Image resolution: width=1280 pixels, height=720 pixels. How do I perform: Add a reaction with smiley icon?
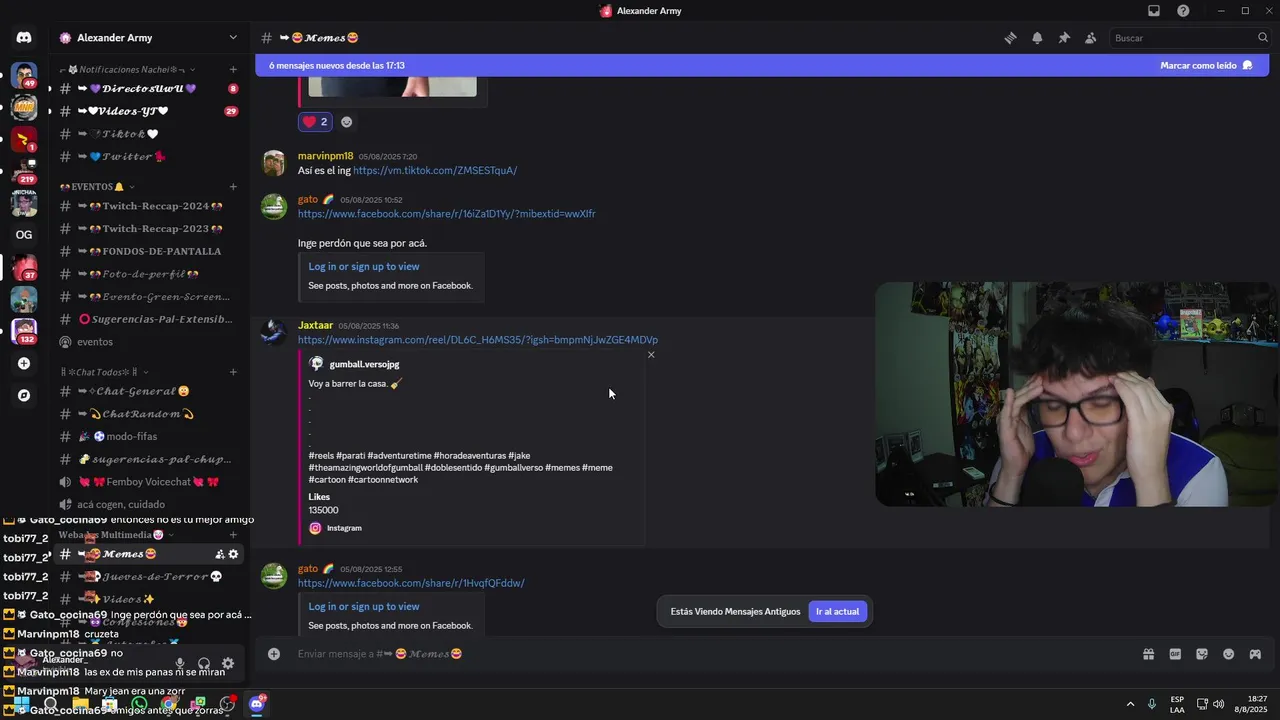(347, 122)
